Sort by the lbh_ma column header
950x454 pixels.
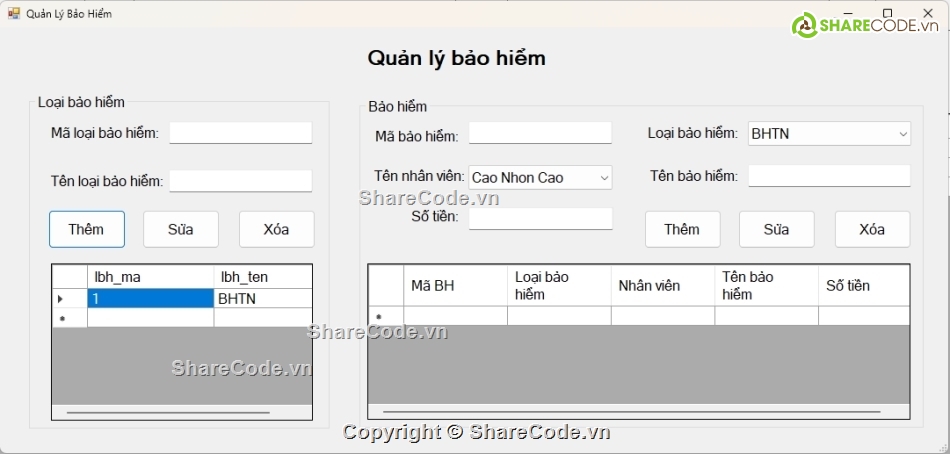150,277
